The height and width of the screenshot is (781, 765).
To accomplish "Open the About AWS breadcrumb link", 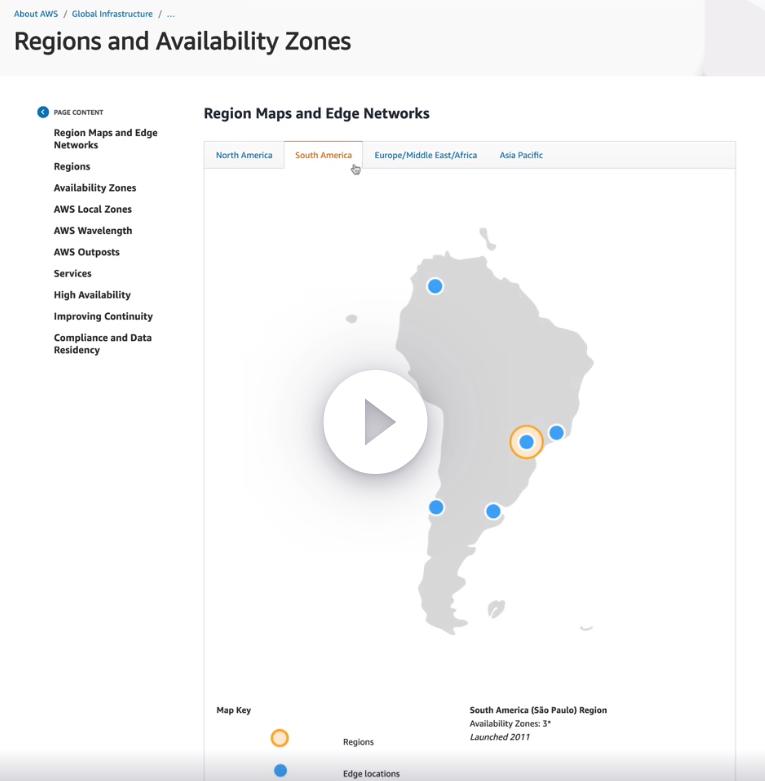I will pos(36,14).
